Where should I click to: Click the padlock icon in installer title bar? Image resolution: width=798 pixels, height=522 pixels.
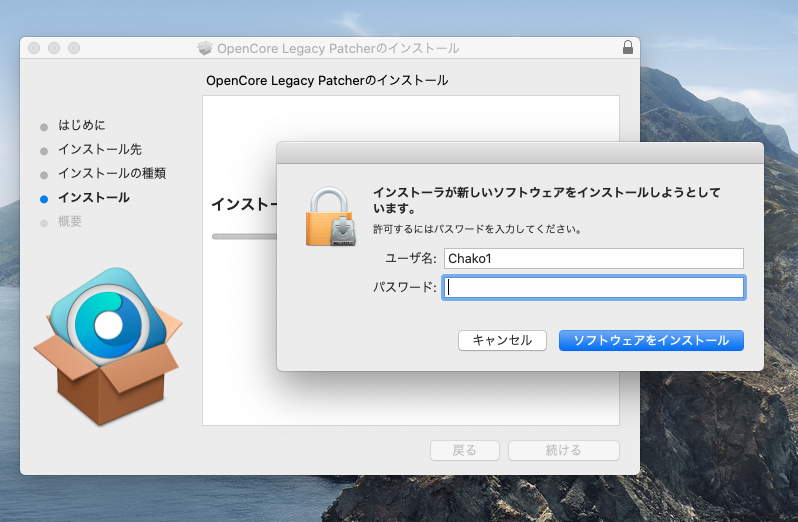(x=627, y=48)
